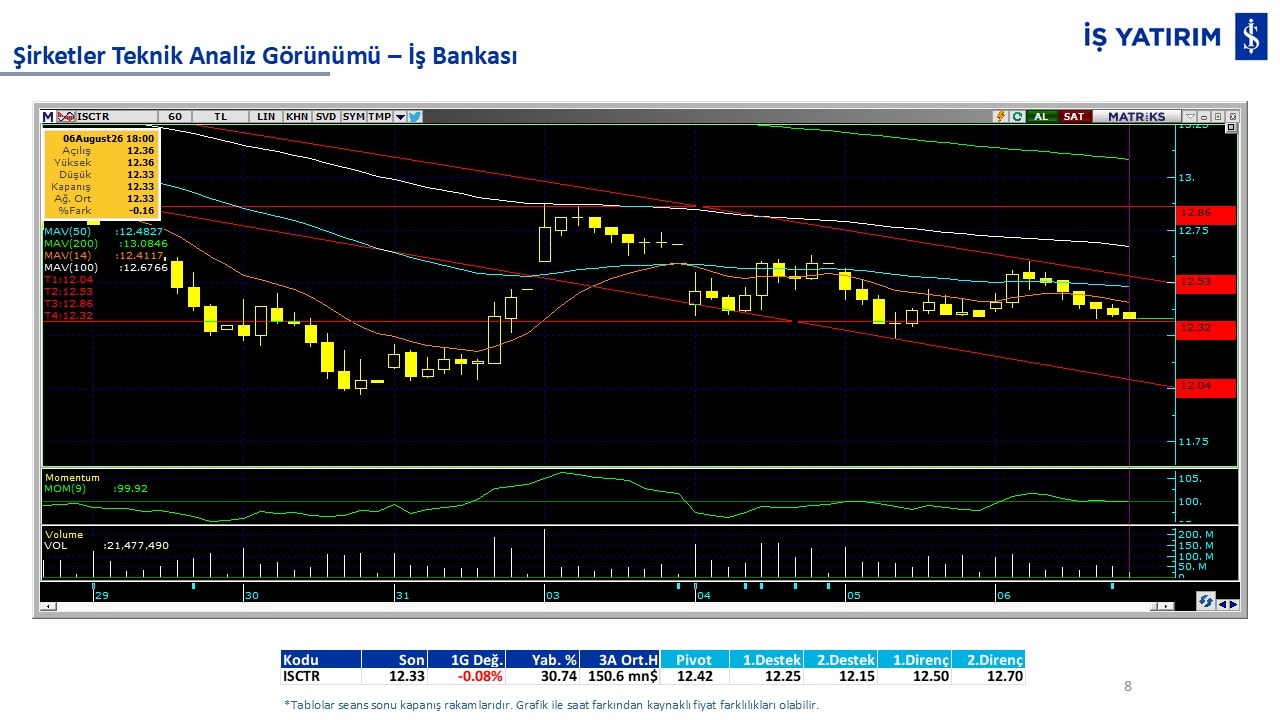1280x720 pixels.
Task: Click the right arrow of the horizontal scrollbar
Action: [1166, 606]
